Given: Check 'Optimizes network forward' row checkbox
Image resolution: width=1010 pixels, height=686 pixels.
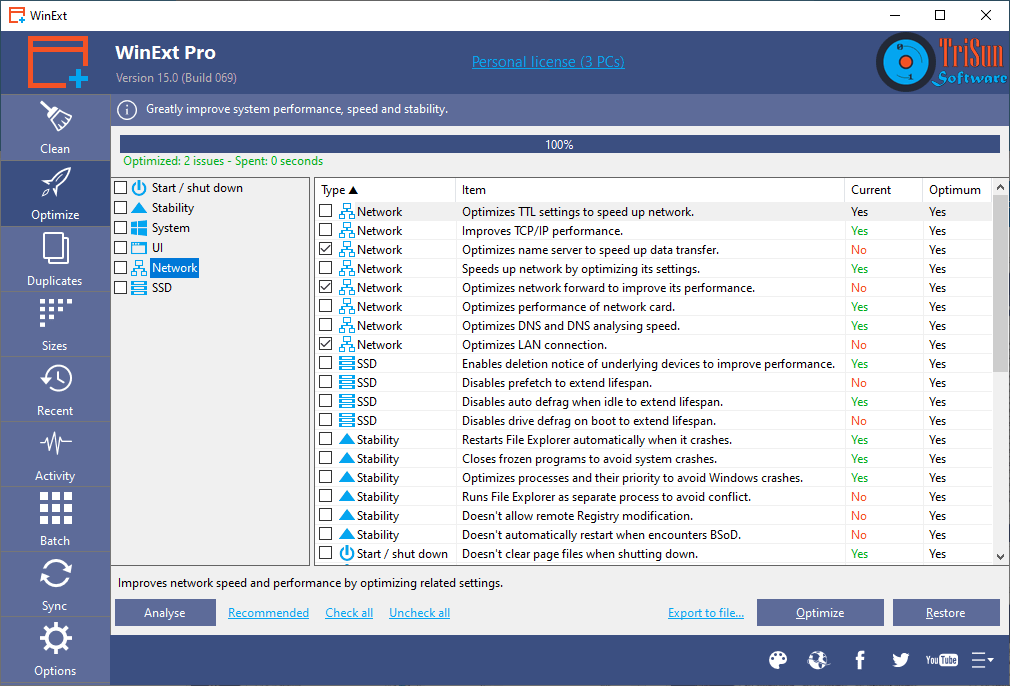Looking at the screenshot, I should [326, 287].
